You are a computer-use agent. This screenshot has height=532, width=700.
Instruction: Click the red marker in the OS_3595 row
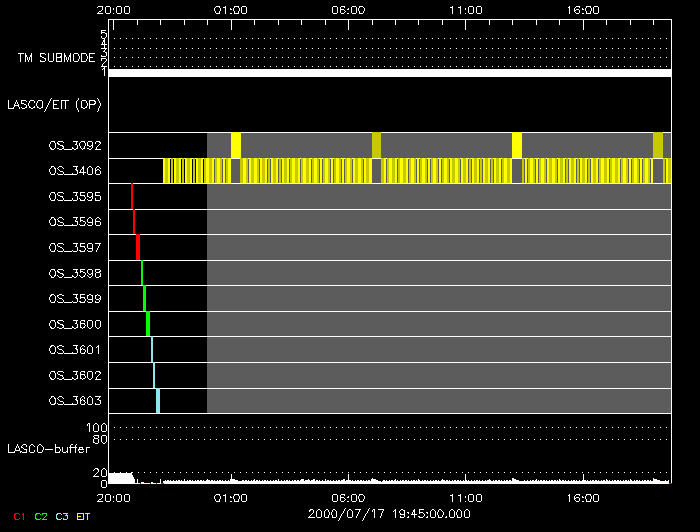point(132,196)
